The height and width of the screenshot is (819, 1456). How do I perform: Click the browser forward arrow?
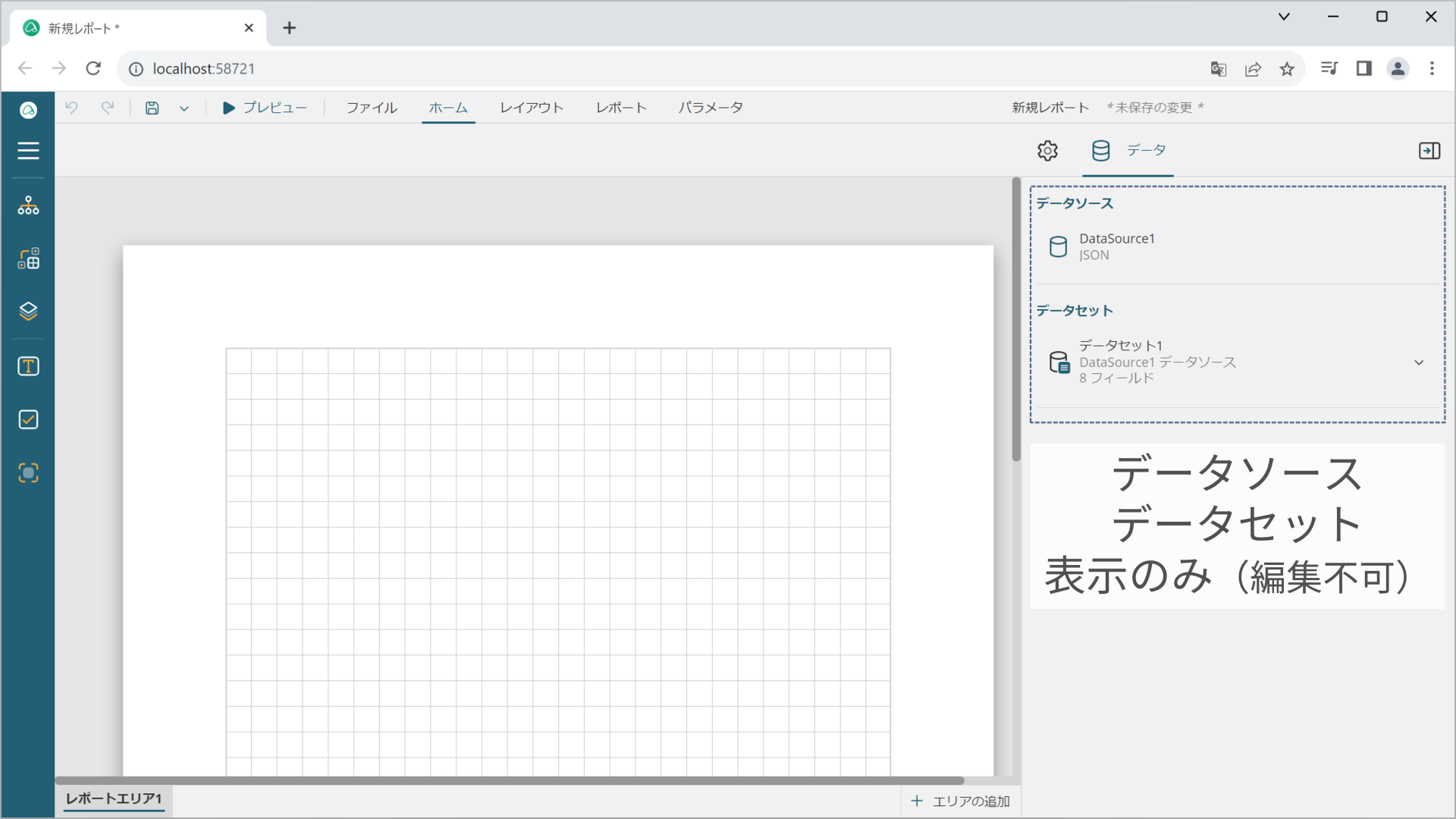(59, 69)
